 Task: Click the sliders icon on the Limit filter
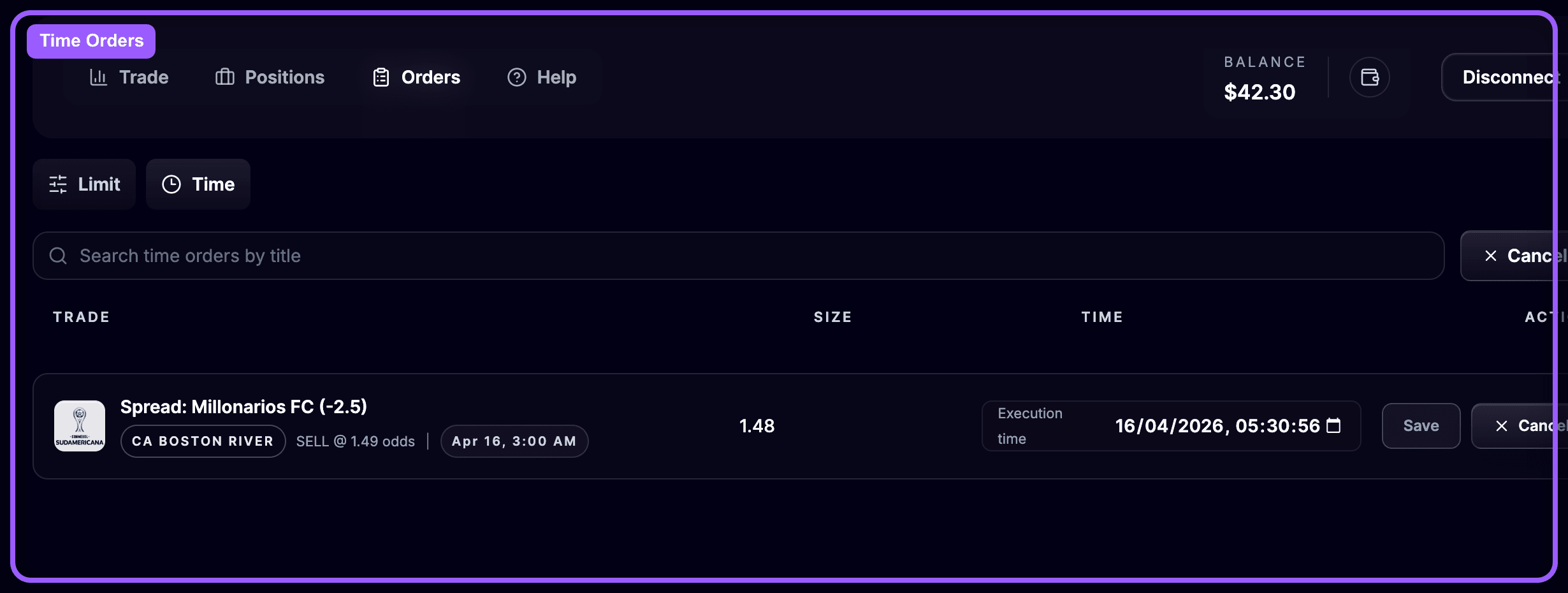pyautogui.click(x=57, y=184)
